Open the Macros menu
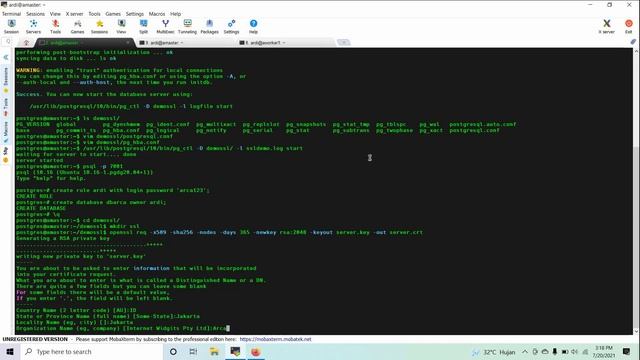Viewport: 640px width, 360px height. (157, 14)
